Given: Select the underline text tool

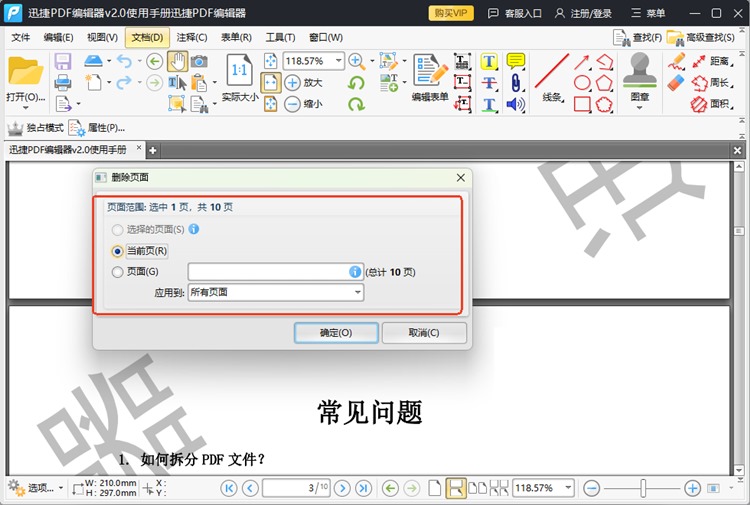Looking at the screenshot, I should coord(489,104).
